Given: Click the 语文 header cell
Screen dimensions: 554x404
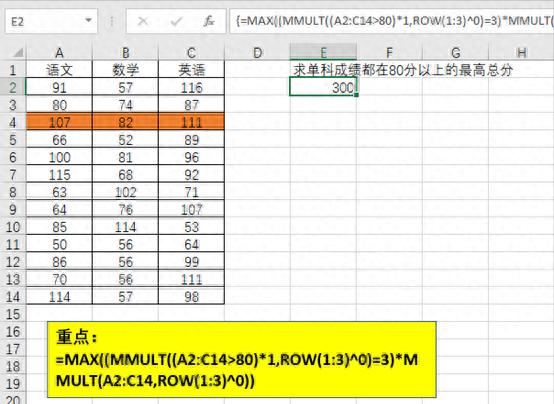Looking at the screenshot, I should tap(59, 70).
